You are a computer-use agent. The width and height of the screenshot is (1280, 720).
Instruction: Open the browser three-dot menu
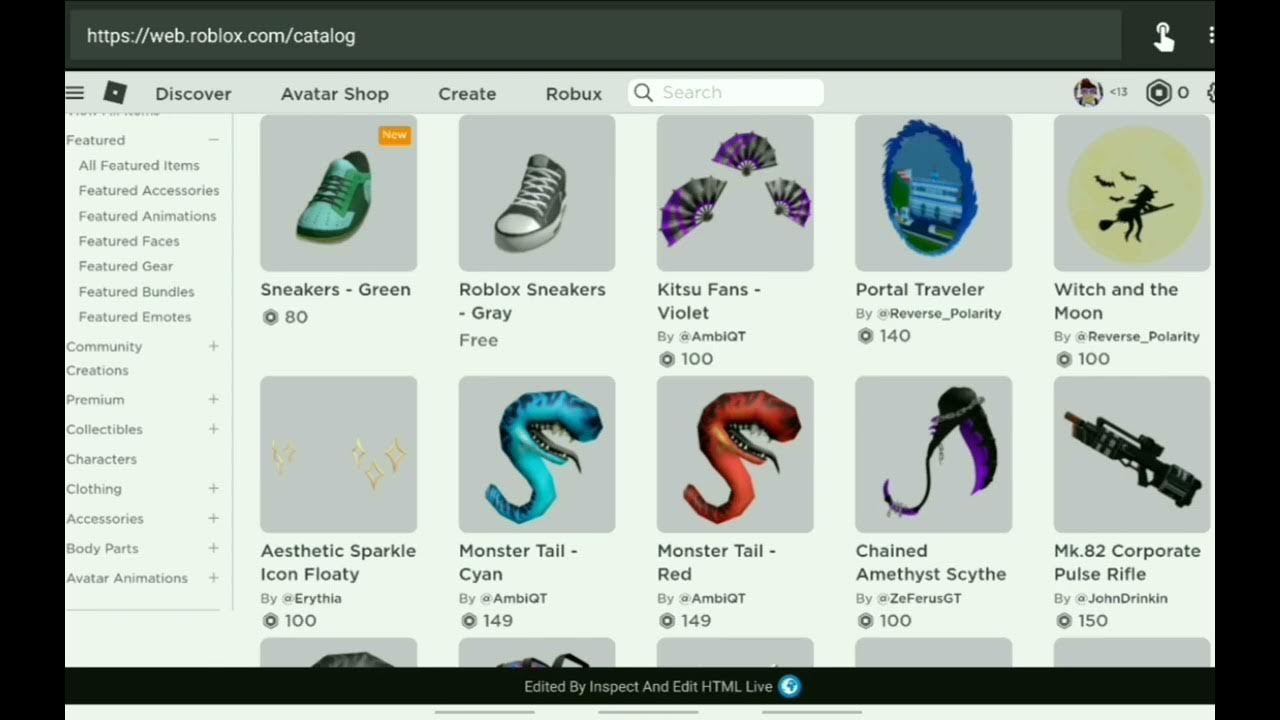1210,36
